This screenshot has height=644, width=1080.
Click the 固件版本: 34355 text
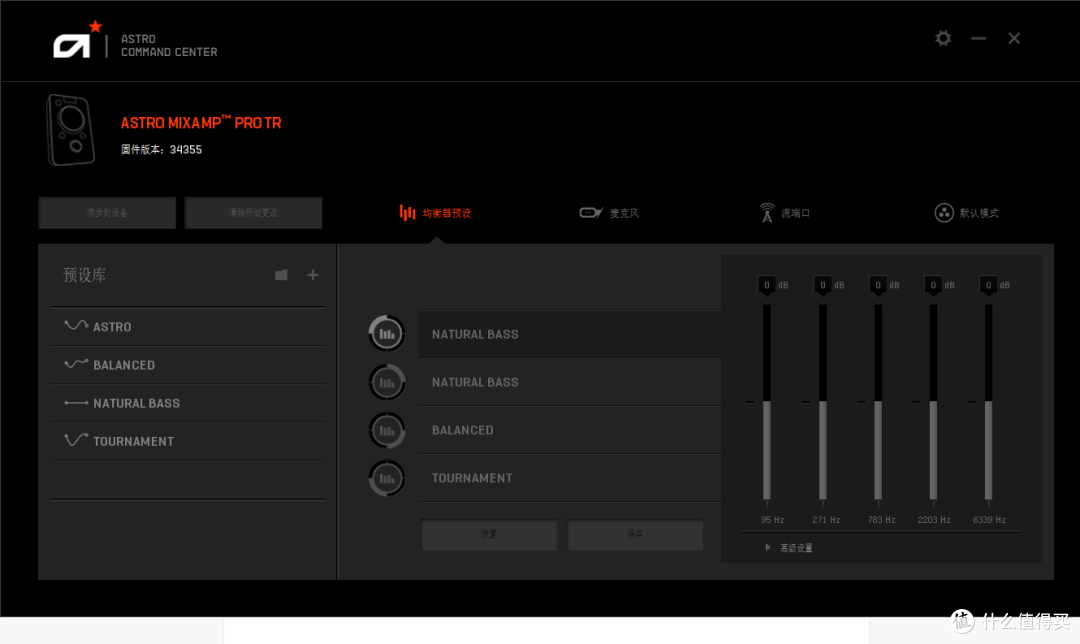pyautogui.click(x=161, y=149)
